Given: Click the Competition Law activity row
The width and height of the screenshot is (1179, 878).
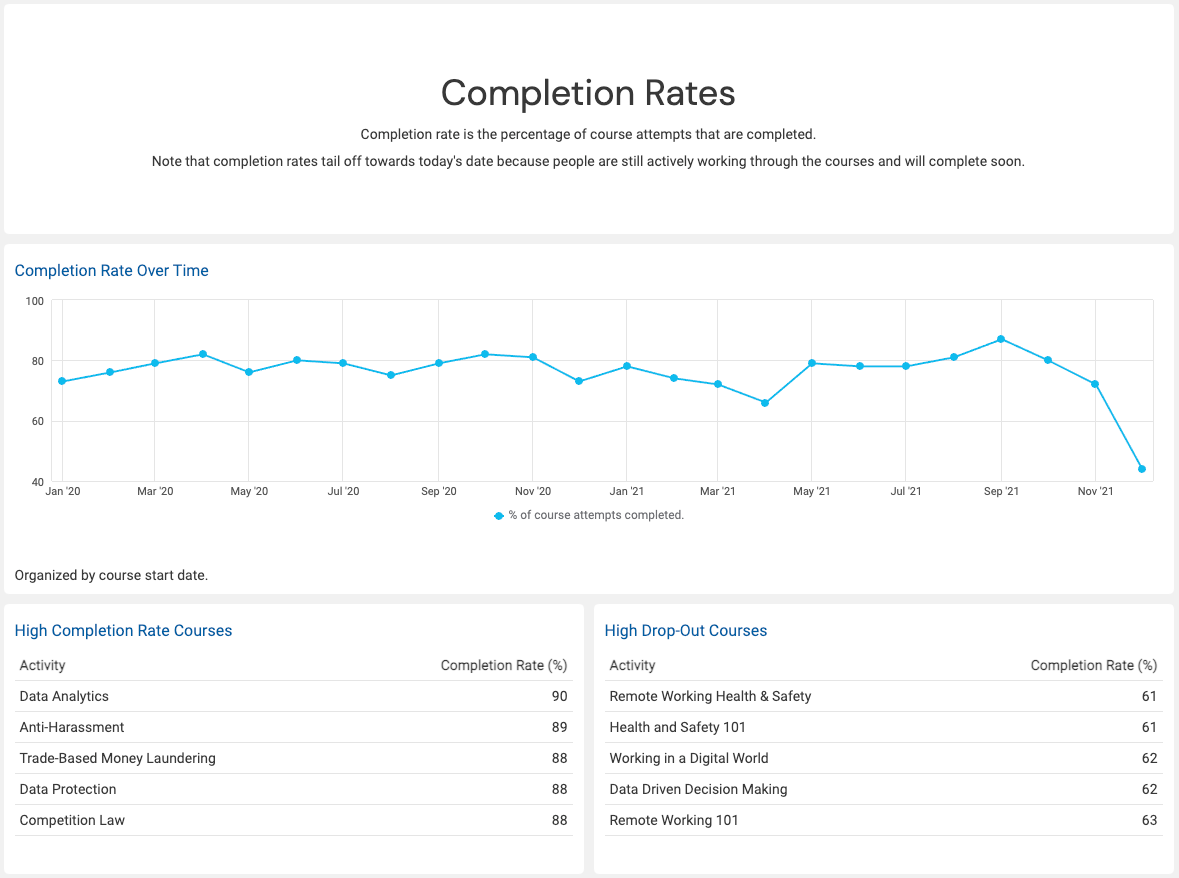Looking at the screenshot, I should 293,820.
